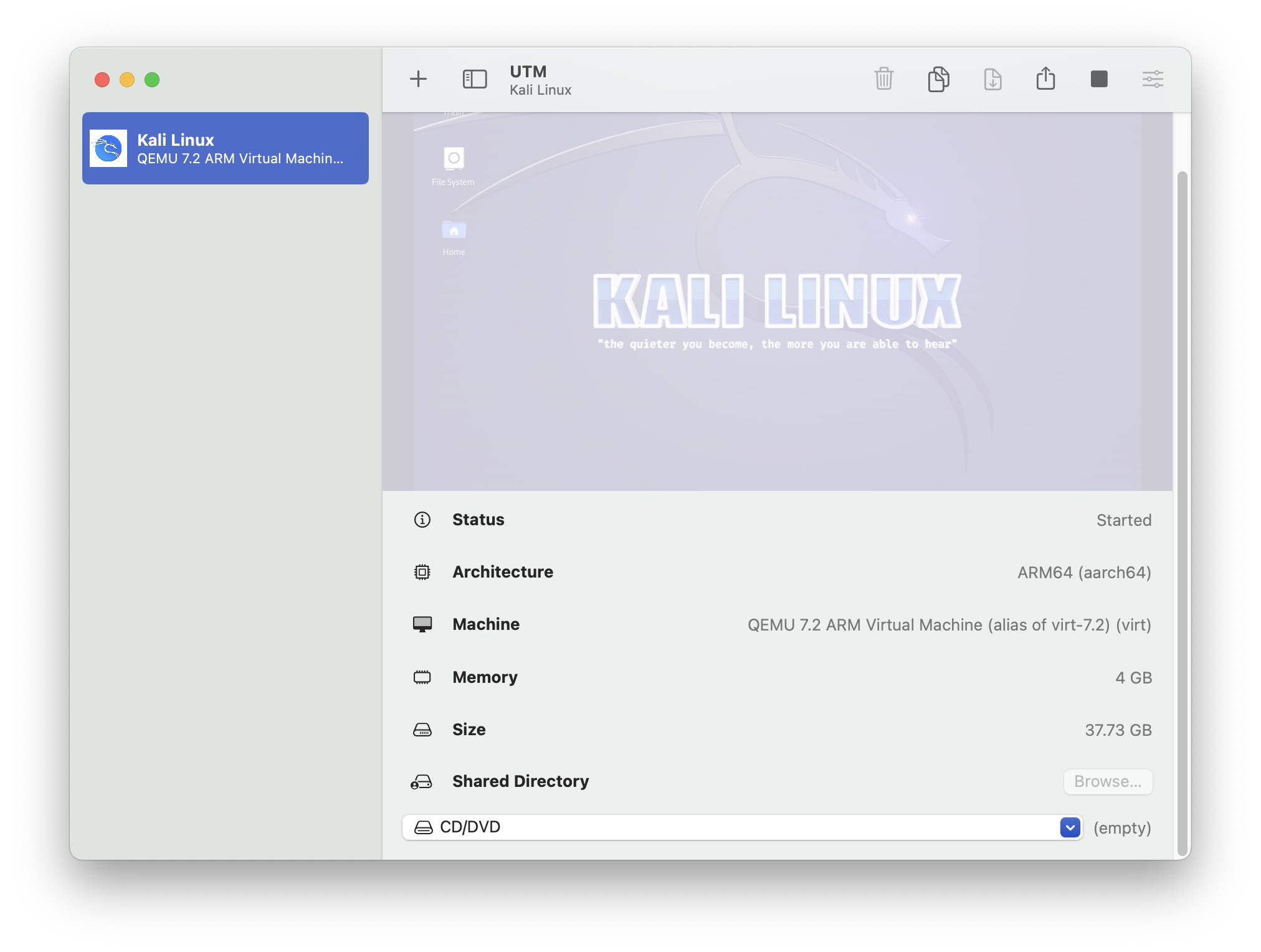
Task: Expand the CD/DVD dropdown arrow
Action: click(x=1070, y=827)
